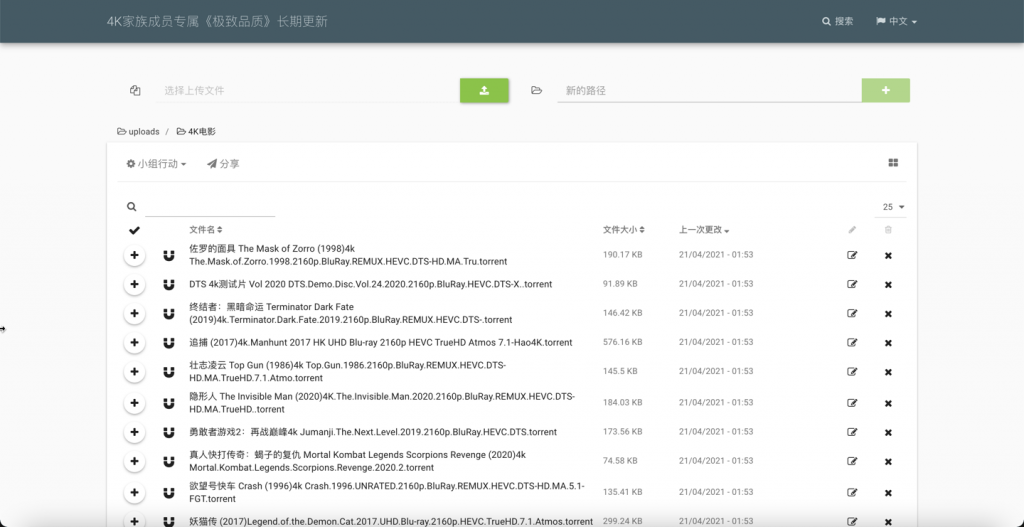Delete the DTS Demo Disc torrent

pyautogui.click(x=888, y=285)
